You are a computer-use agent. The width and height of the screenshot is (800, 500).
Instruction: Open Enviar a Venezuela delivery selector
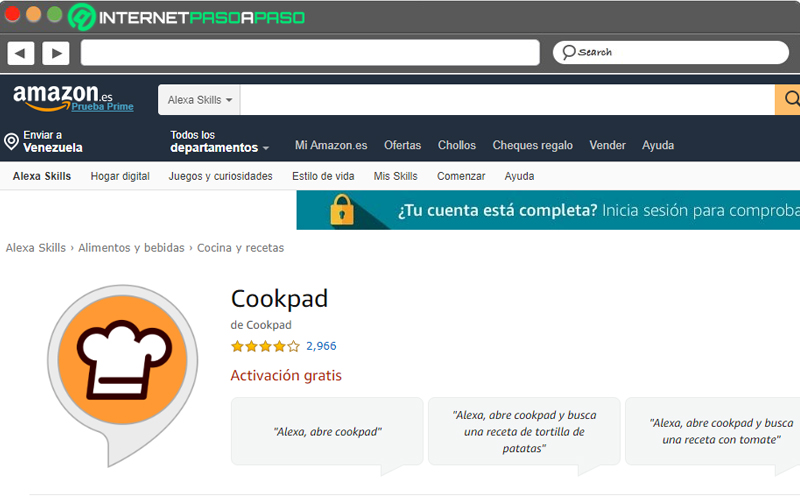click(x=43, y=141)
